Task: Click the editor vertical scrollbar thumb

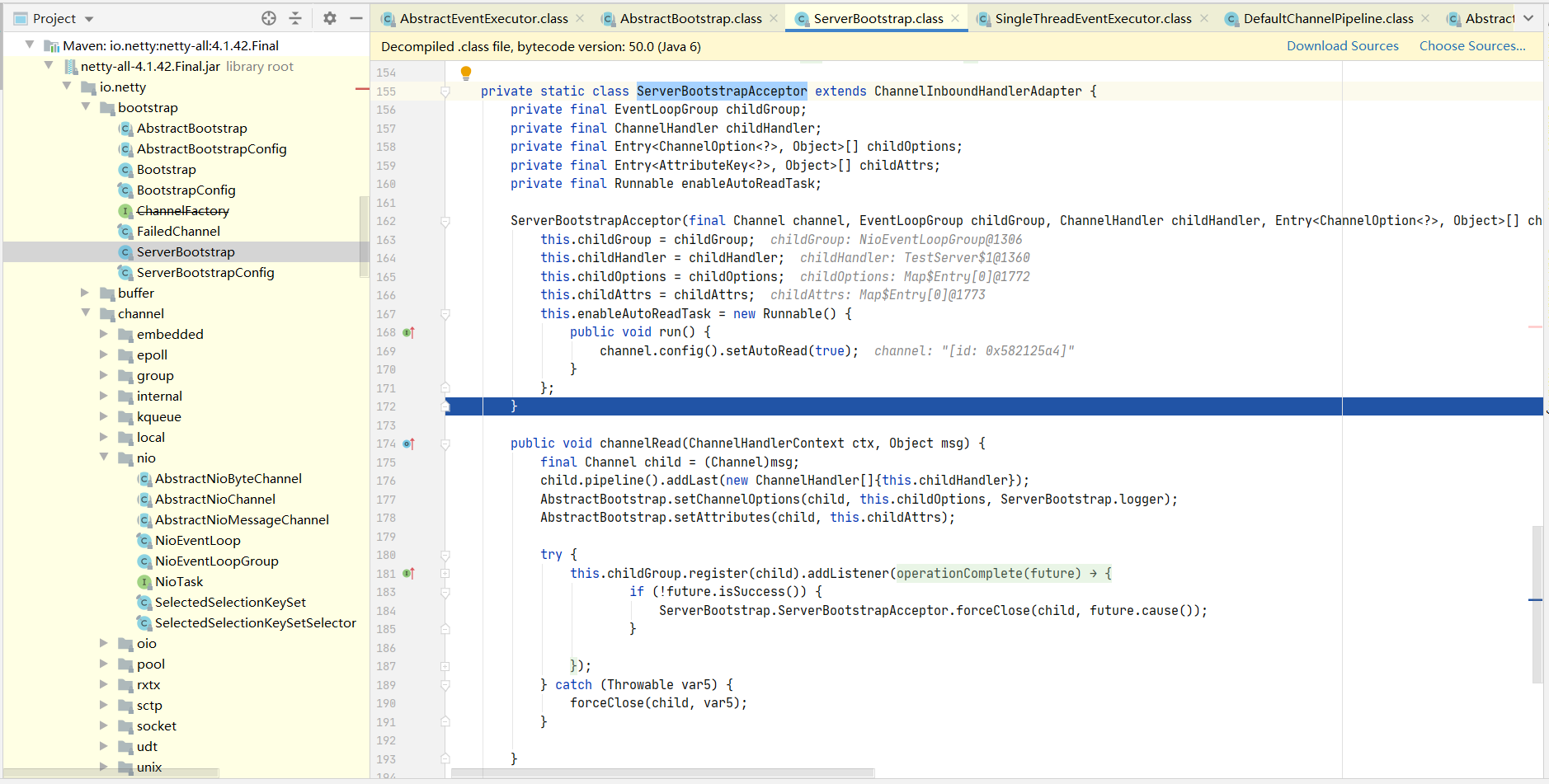Action: 1537,604
